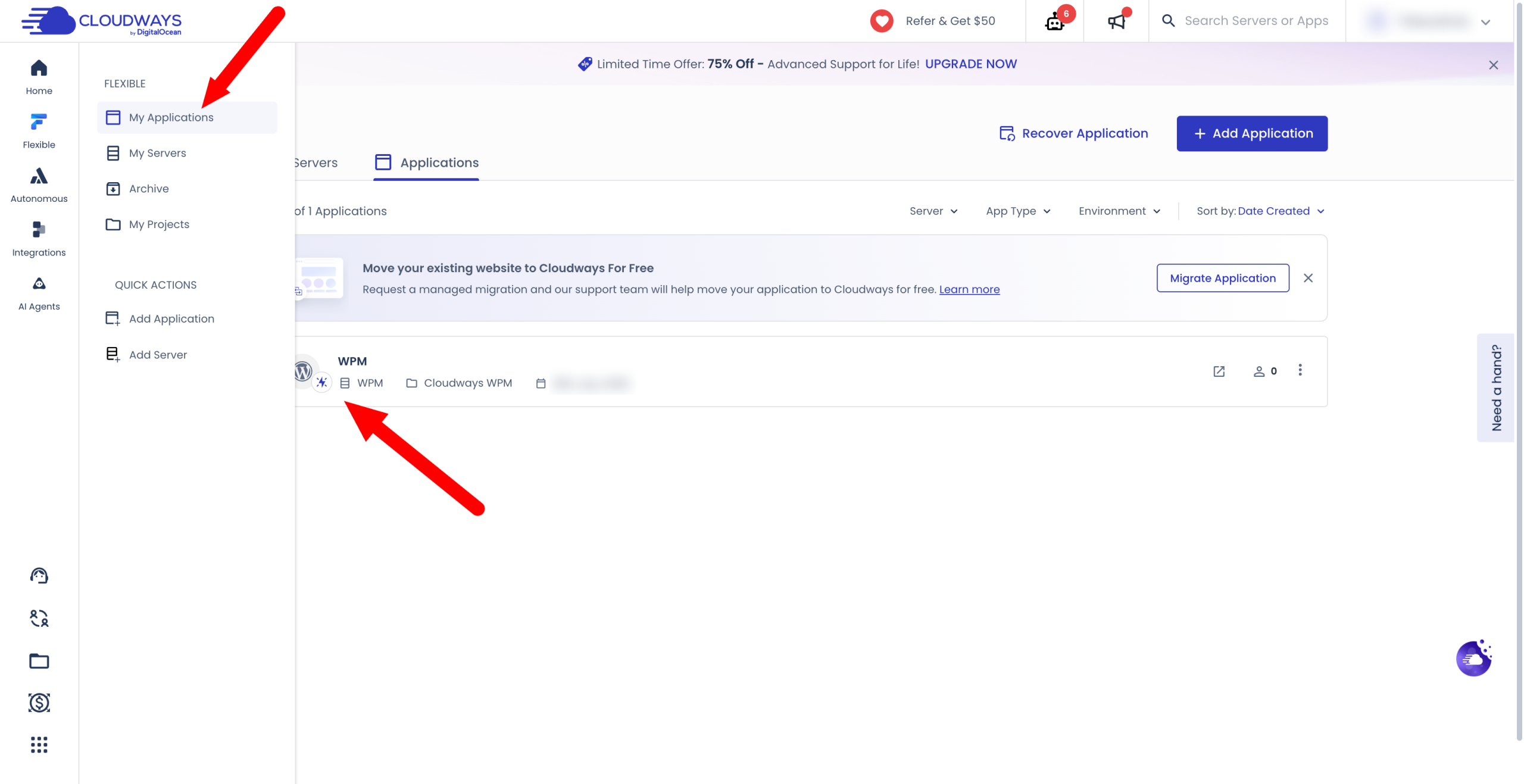Viewport: 1524px width, 784px height.
Task: Switch to the Applications tab
Action: click(x=426, y=163)
